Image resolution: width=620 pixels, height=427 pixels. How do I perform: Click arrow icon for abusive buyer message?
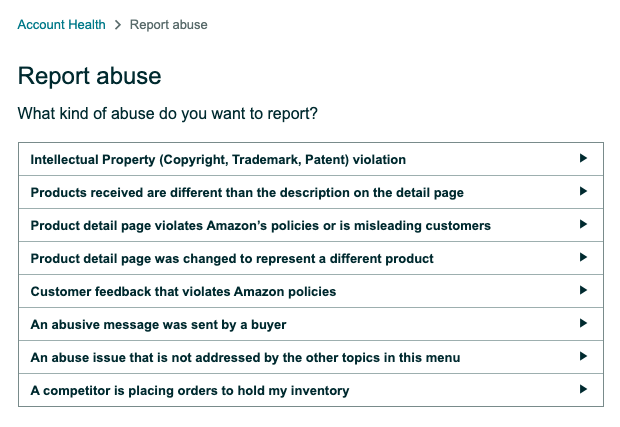pos(583,324)
